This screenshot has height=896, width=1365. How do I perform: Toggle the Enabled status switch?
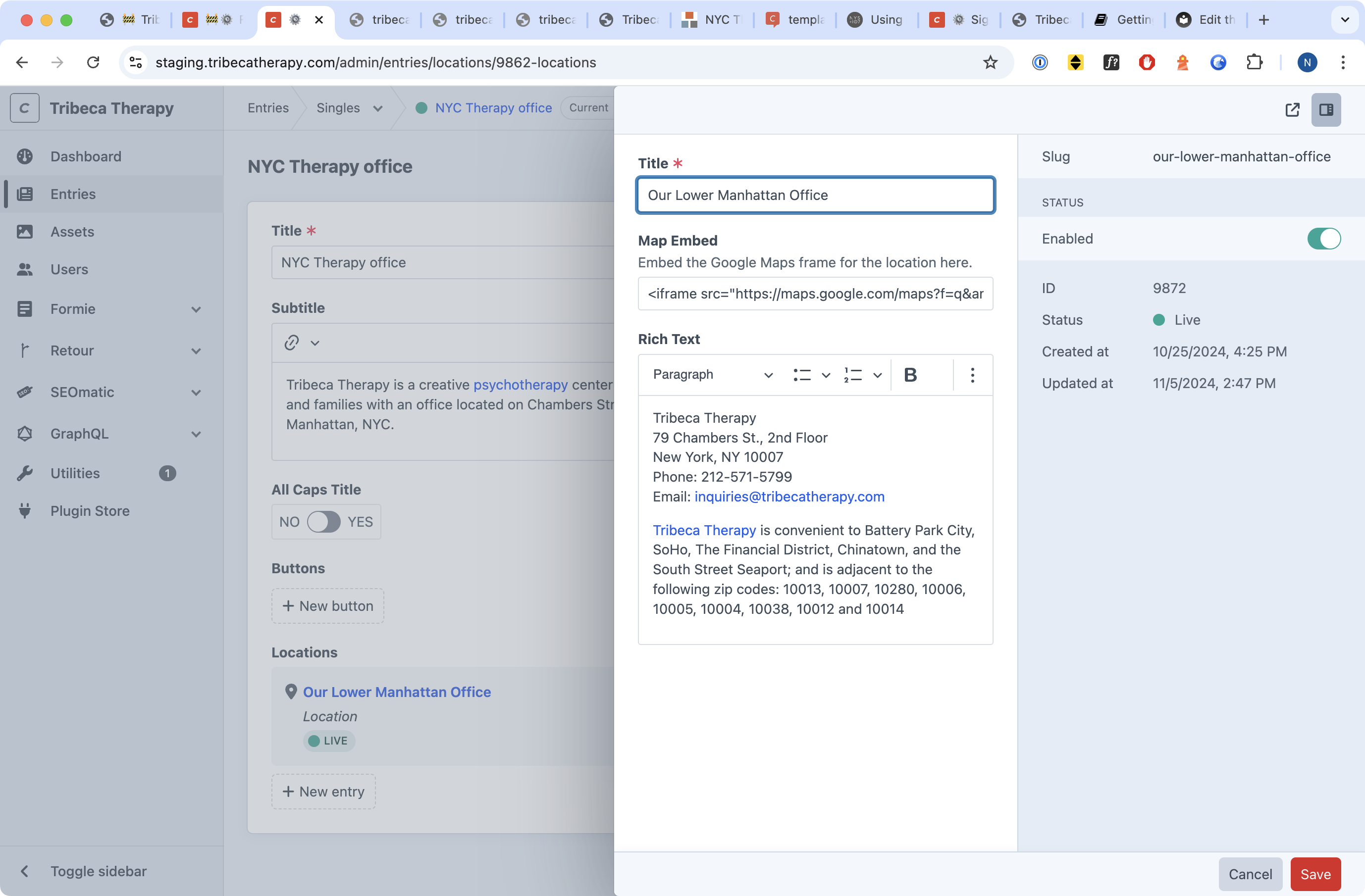(1324, 239)
